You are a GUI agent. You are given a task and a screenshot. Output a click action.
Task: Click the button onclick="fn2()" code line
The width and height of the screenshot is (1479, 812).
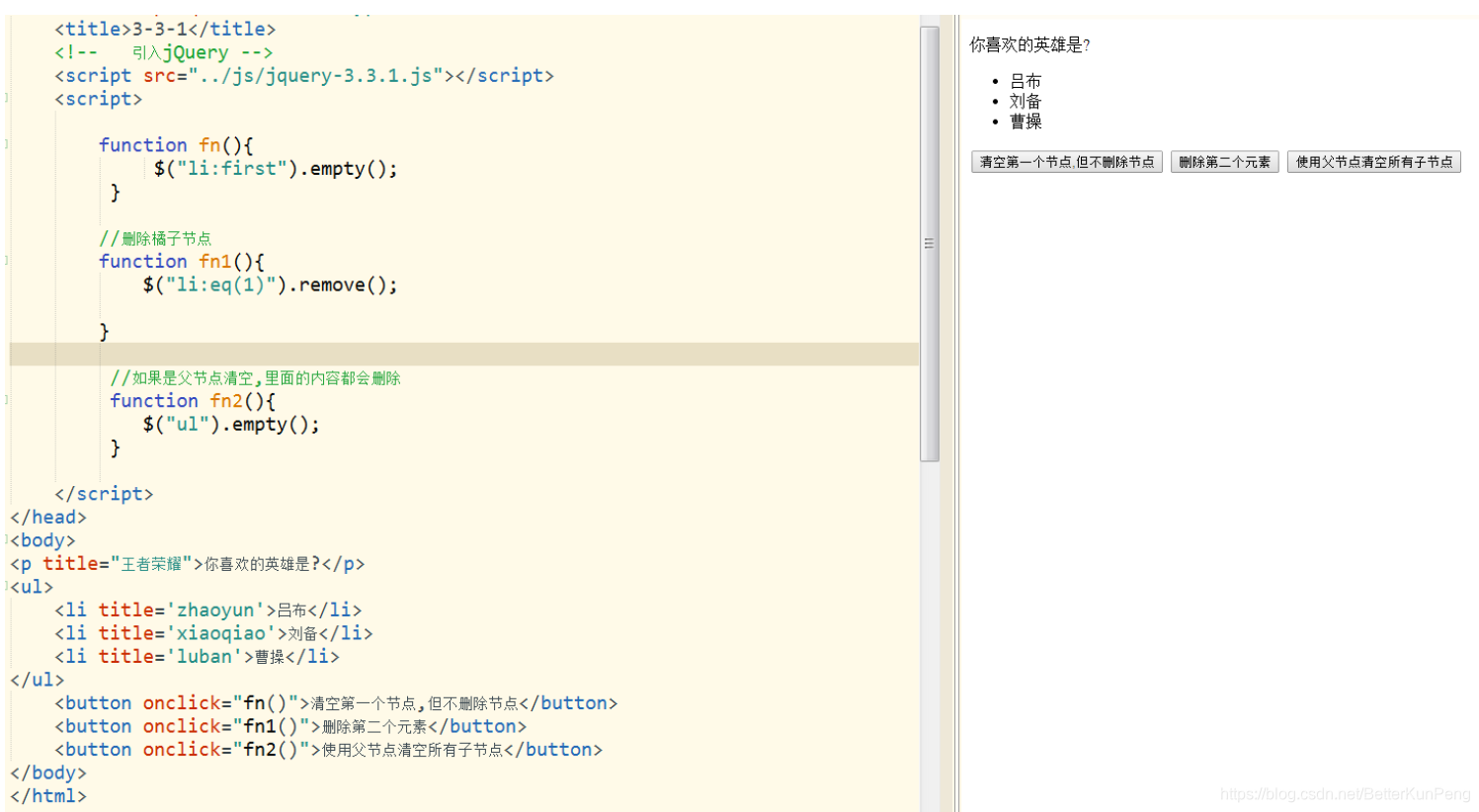[328, 750]
